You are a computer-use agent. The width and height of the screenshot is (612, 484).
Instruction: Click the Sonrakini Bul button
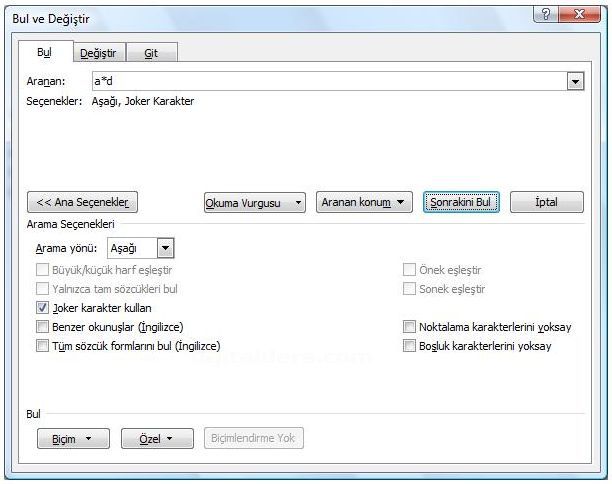pos(461,202)
